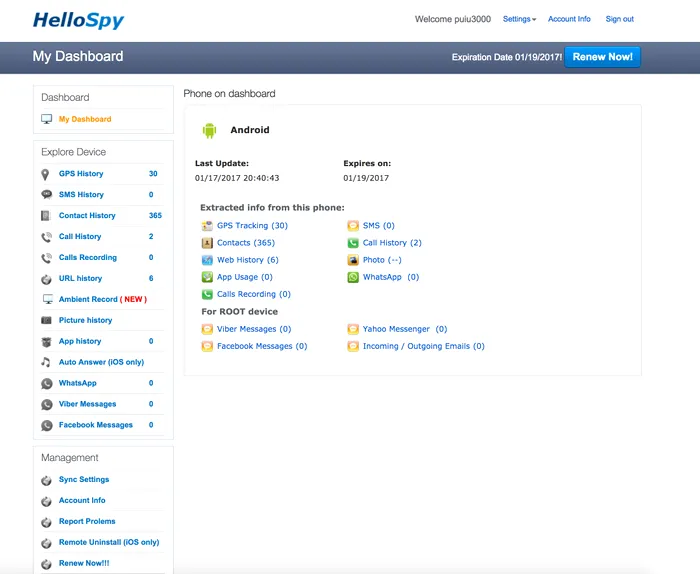View the Web History (6) link
700x574 pixels.
pyautogui.click(x=248, y=260)
